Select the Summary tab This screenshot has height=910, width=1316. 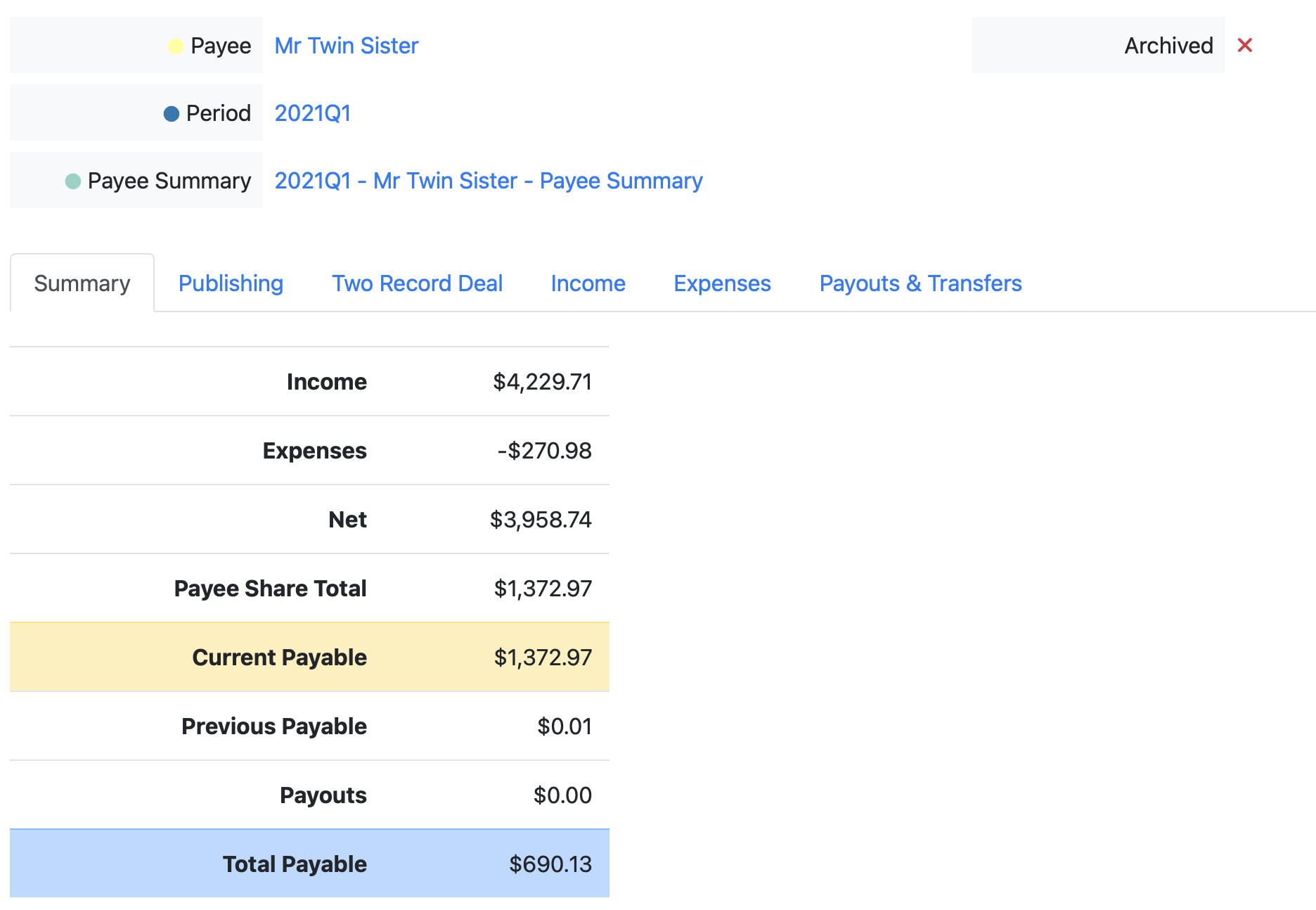pyautogui.click(x=82, y=283)
